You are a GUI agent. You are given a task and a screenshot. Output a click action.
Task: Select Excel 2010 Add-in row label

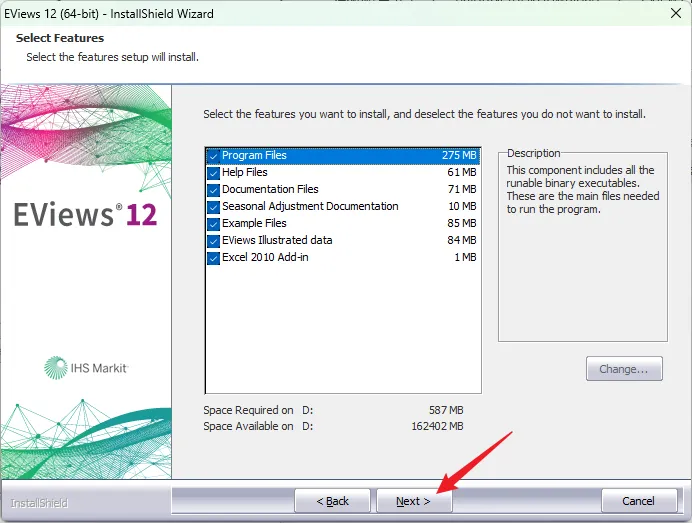[265, 257]
